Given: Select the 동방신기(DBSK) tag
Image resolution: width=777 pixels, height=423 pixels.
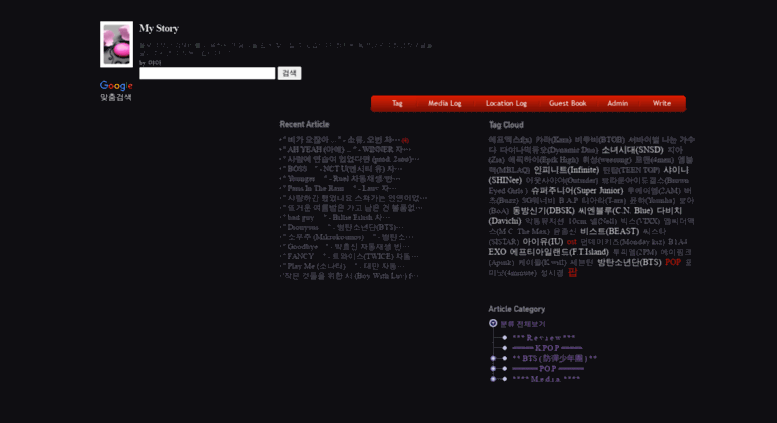Looking at the screenshot, I should 543,211.
